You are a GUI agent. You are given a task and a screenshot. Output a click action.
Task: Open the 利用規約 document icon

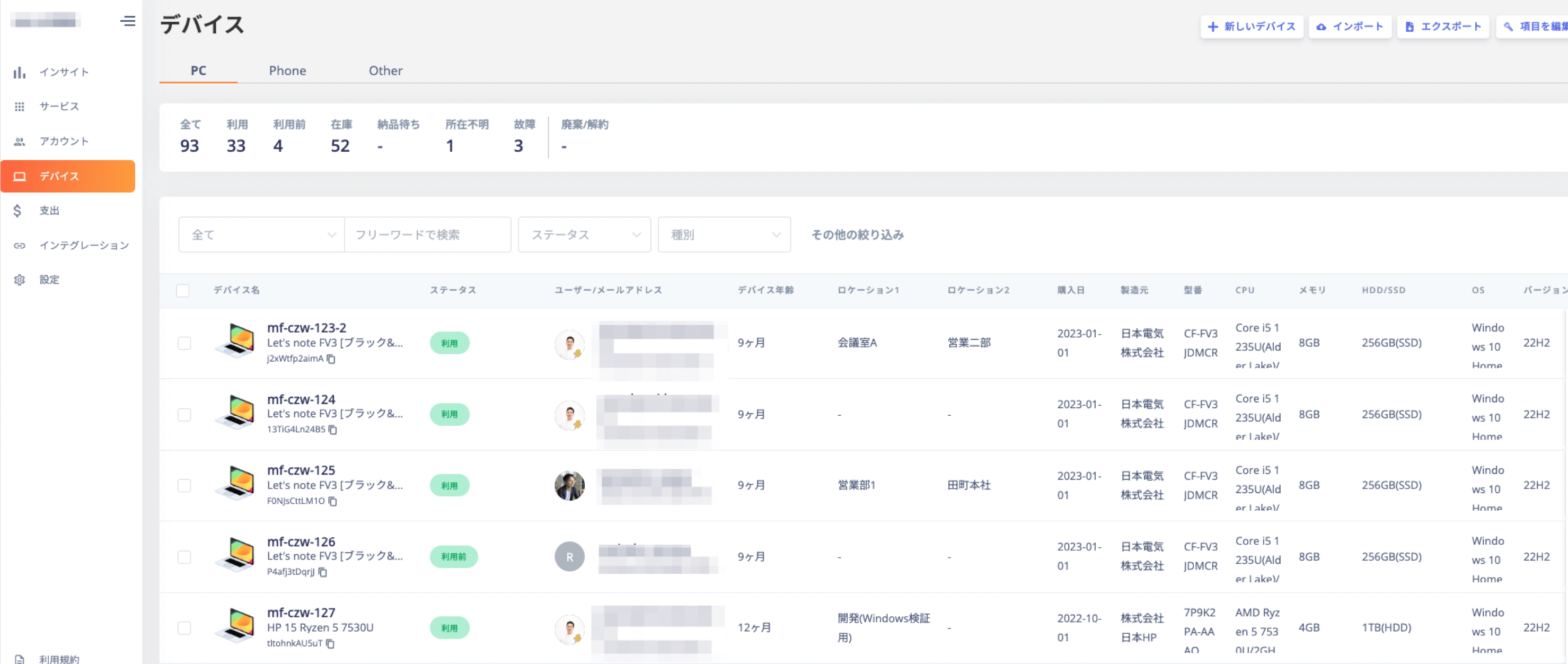click(20, 659)
